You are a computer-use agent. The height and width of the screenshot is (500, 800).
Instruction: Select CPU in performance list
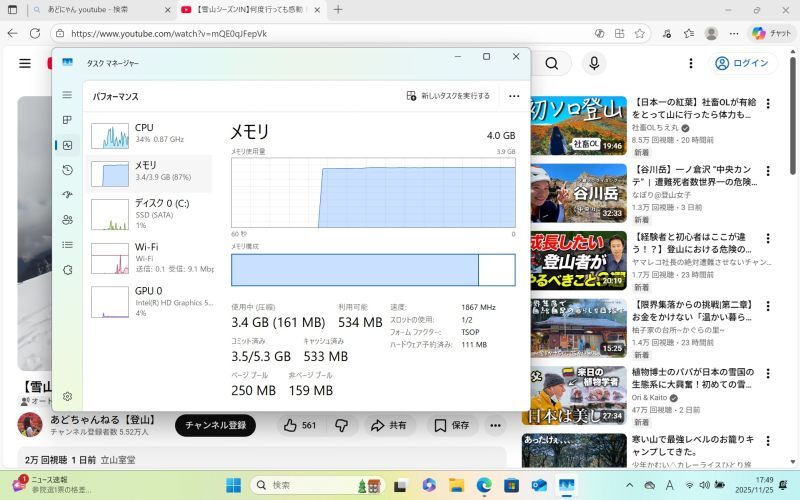pyautogui.click(x=150, y=135)
